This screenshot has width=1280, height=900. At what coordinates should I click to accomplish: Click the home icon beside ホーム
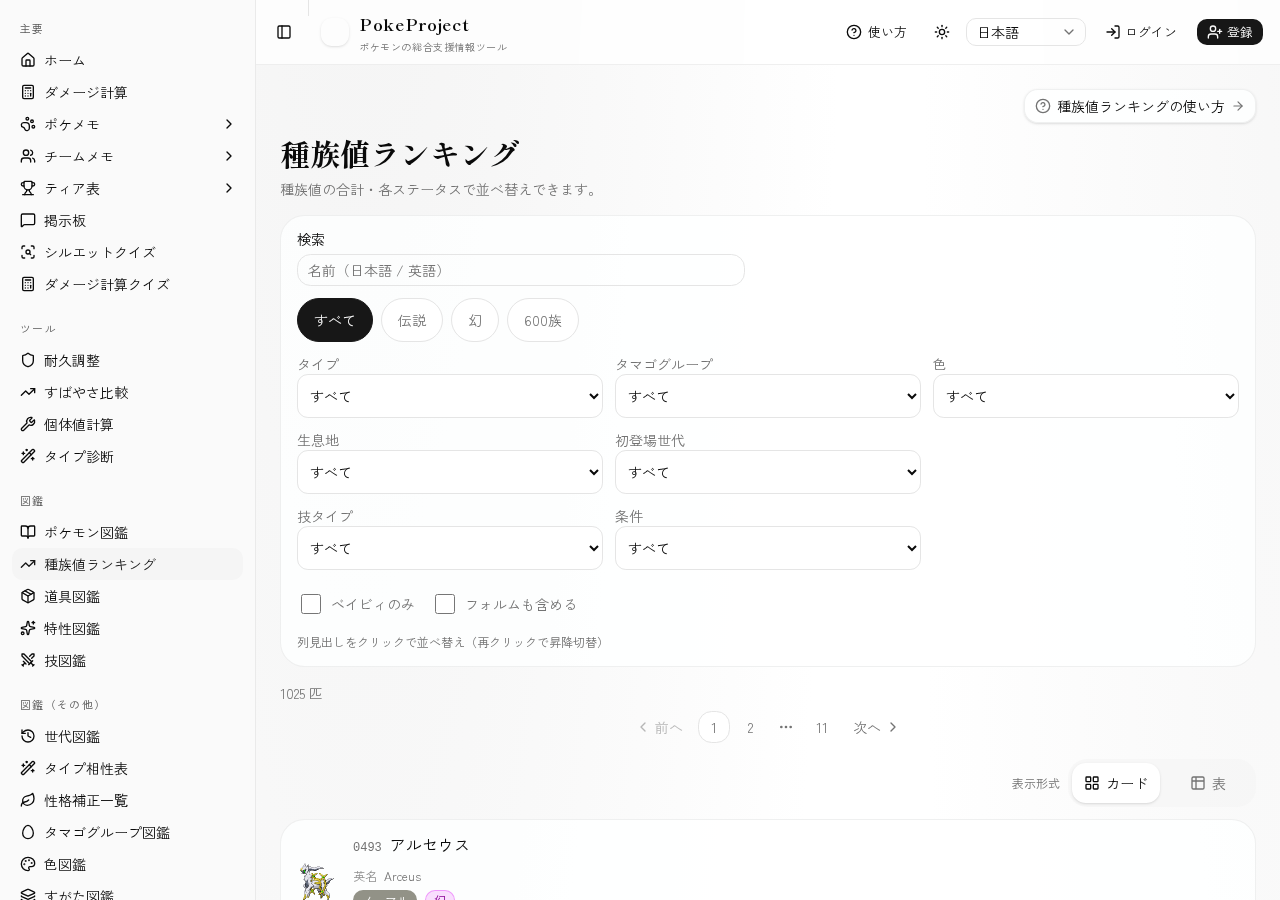point(28,60)
